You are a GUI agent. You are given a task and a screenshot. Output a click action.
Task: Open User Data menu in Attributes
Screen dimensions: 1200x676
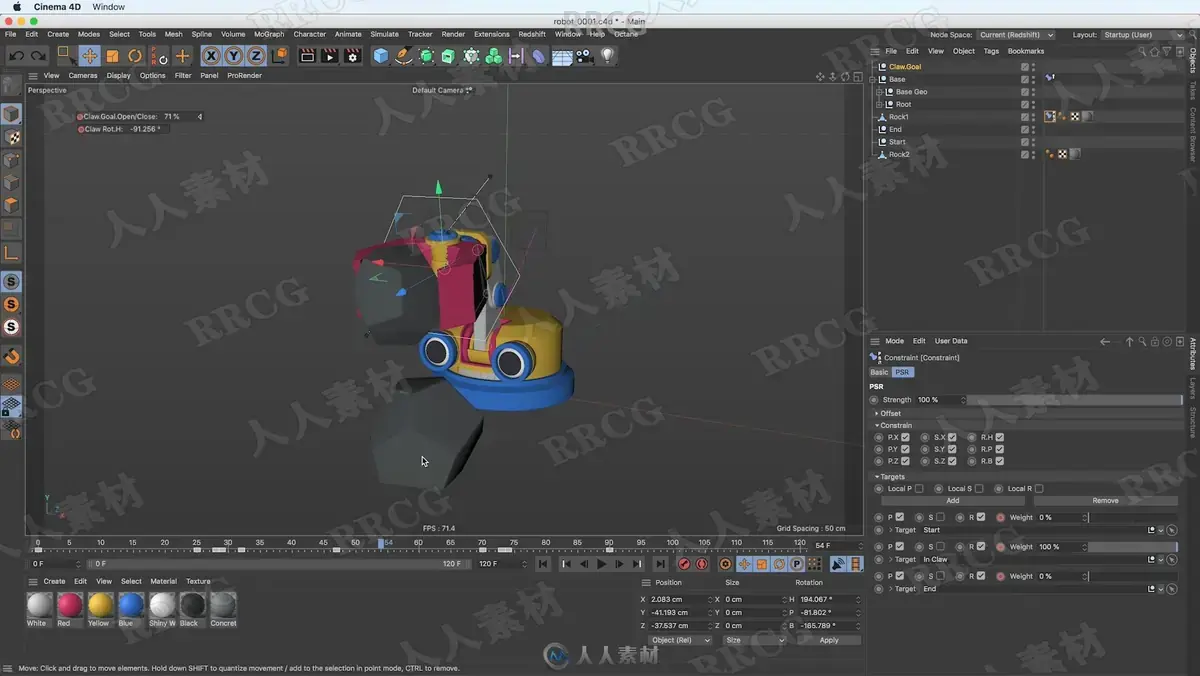[951, 341]
